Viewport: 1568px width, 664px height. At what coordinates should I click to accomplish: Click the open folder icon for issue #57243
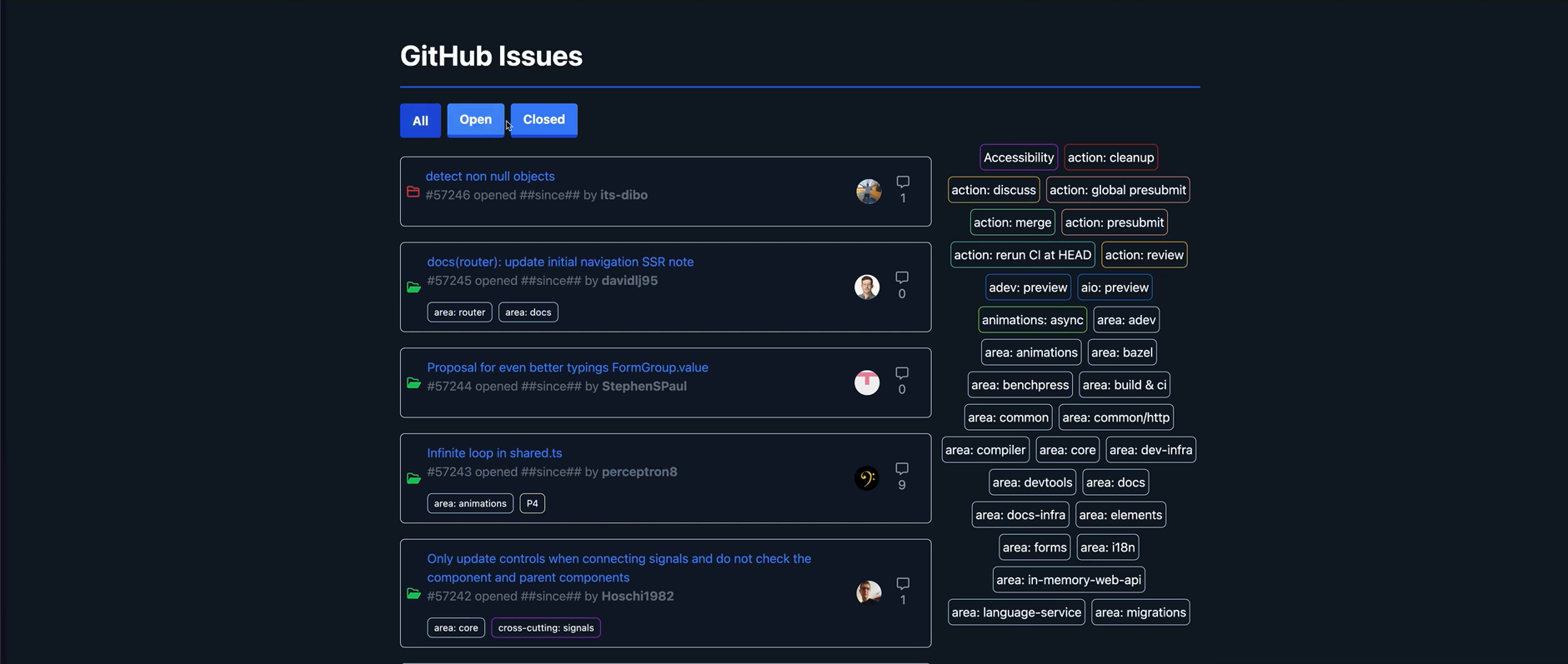point(413,478)
